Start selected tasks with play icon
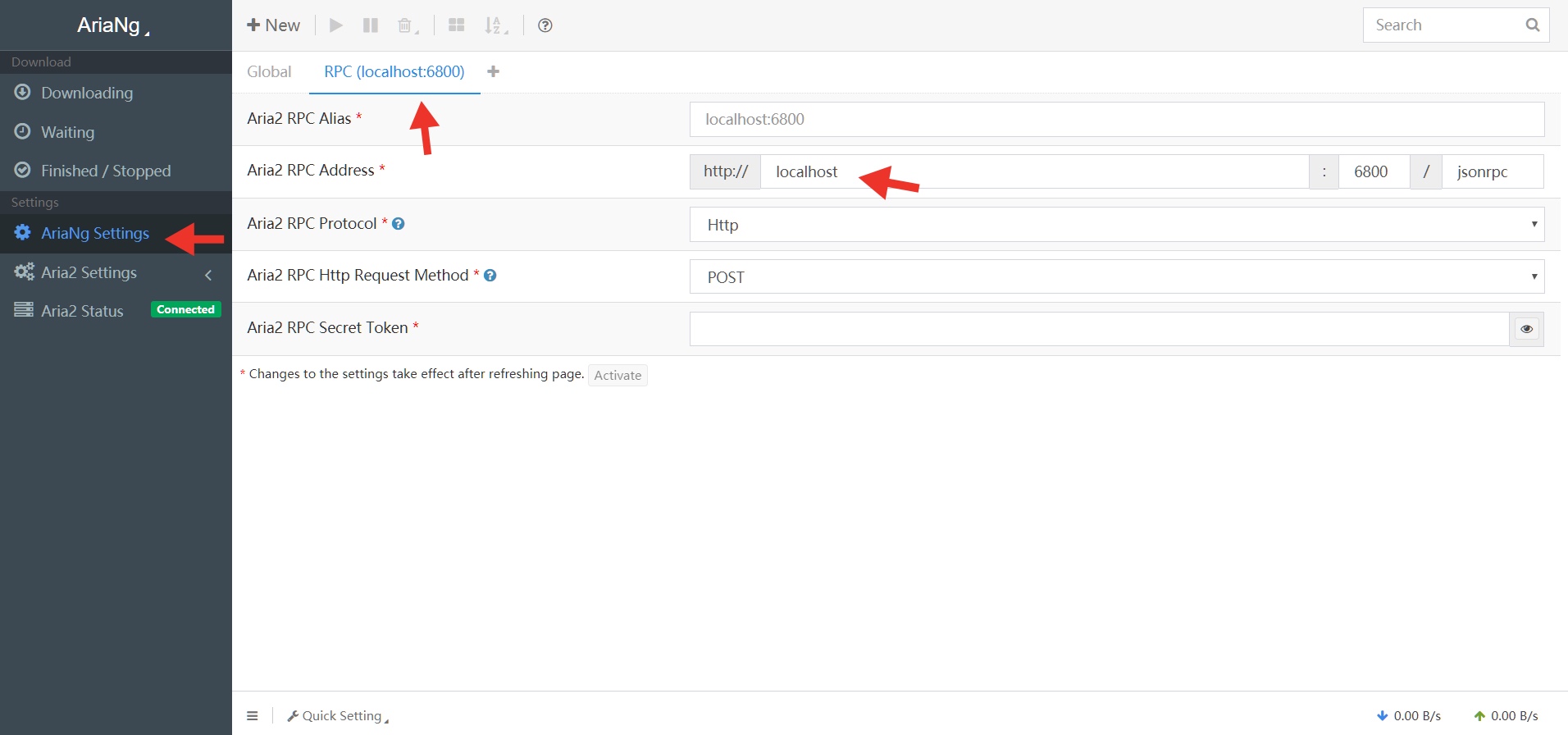 click(x=336, y=25)
